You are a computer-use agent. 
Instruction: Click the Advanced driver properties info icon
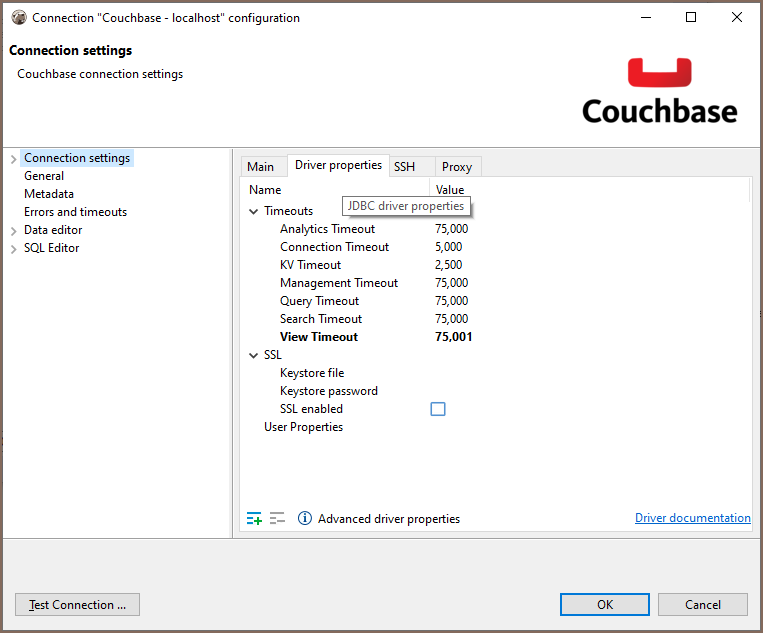point(305,518)
